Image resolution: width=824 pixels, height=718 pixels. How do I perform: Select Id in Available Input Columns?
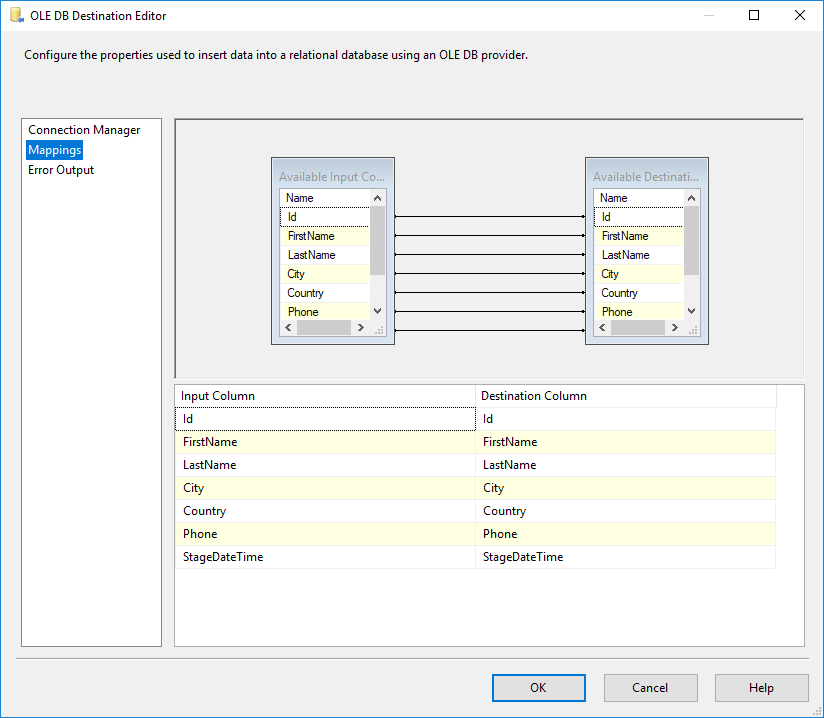pos(325,217)
